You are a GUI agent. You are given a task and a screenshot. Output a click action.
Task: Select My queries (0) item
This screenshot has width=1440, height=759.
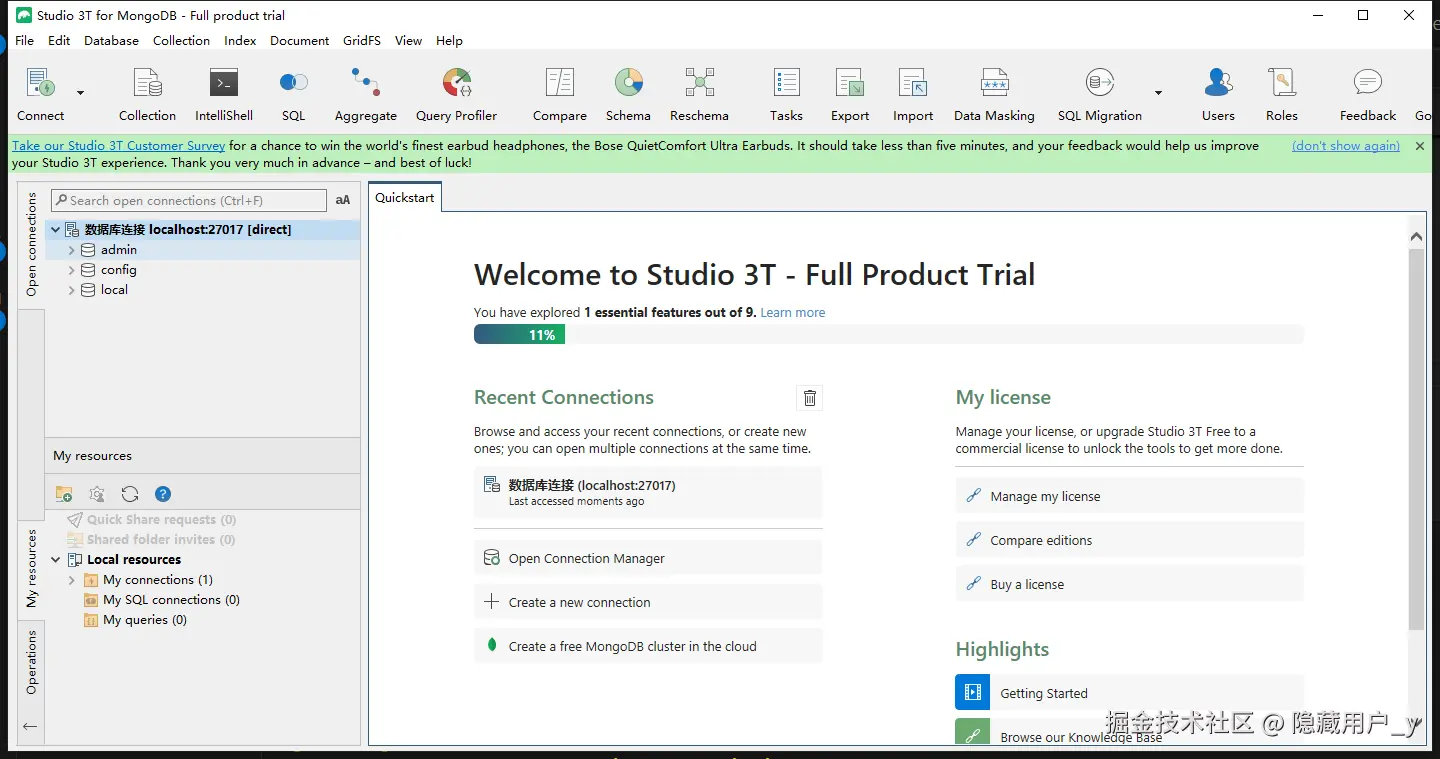pos(135,620)
